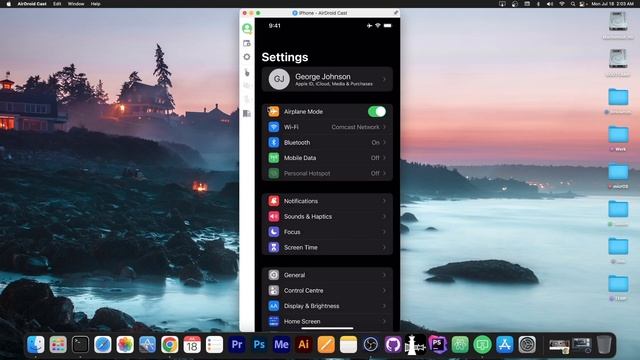Tap the "General" label
This screenshot has width=640, height=360.
pyautogui.click(x=294, y=275)
